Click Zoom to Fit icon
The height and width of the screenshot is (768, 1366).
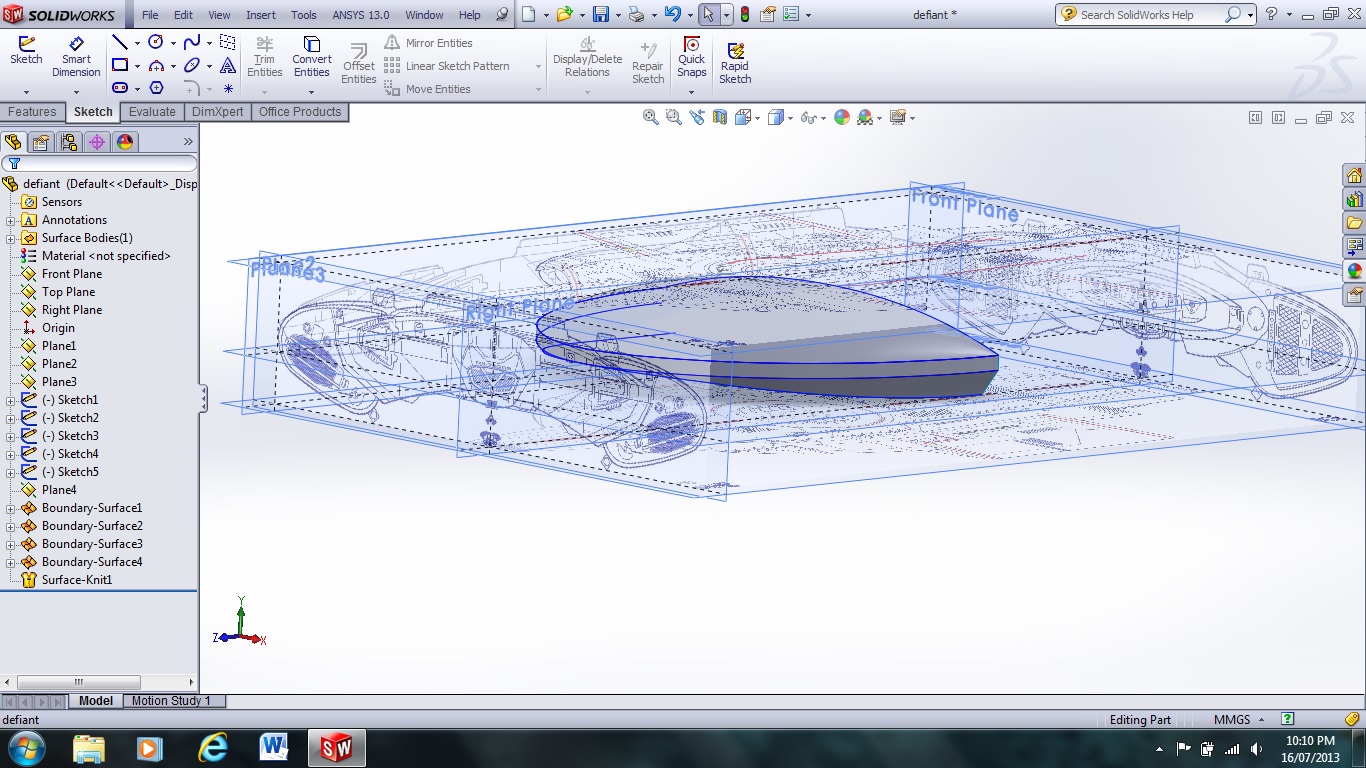click(x=651, y=117)
